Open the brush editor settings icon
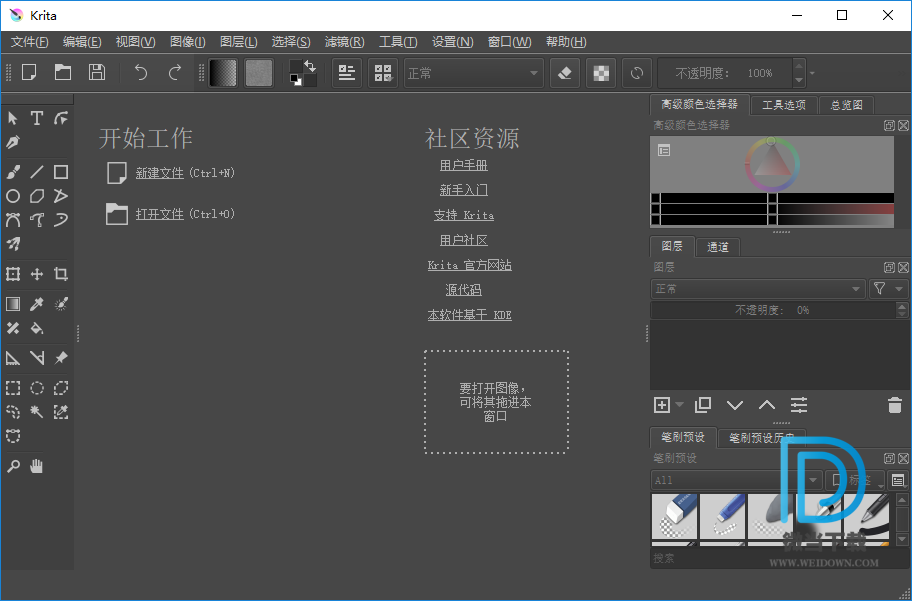This screenshot has height=601, width=912. (347, 73)
